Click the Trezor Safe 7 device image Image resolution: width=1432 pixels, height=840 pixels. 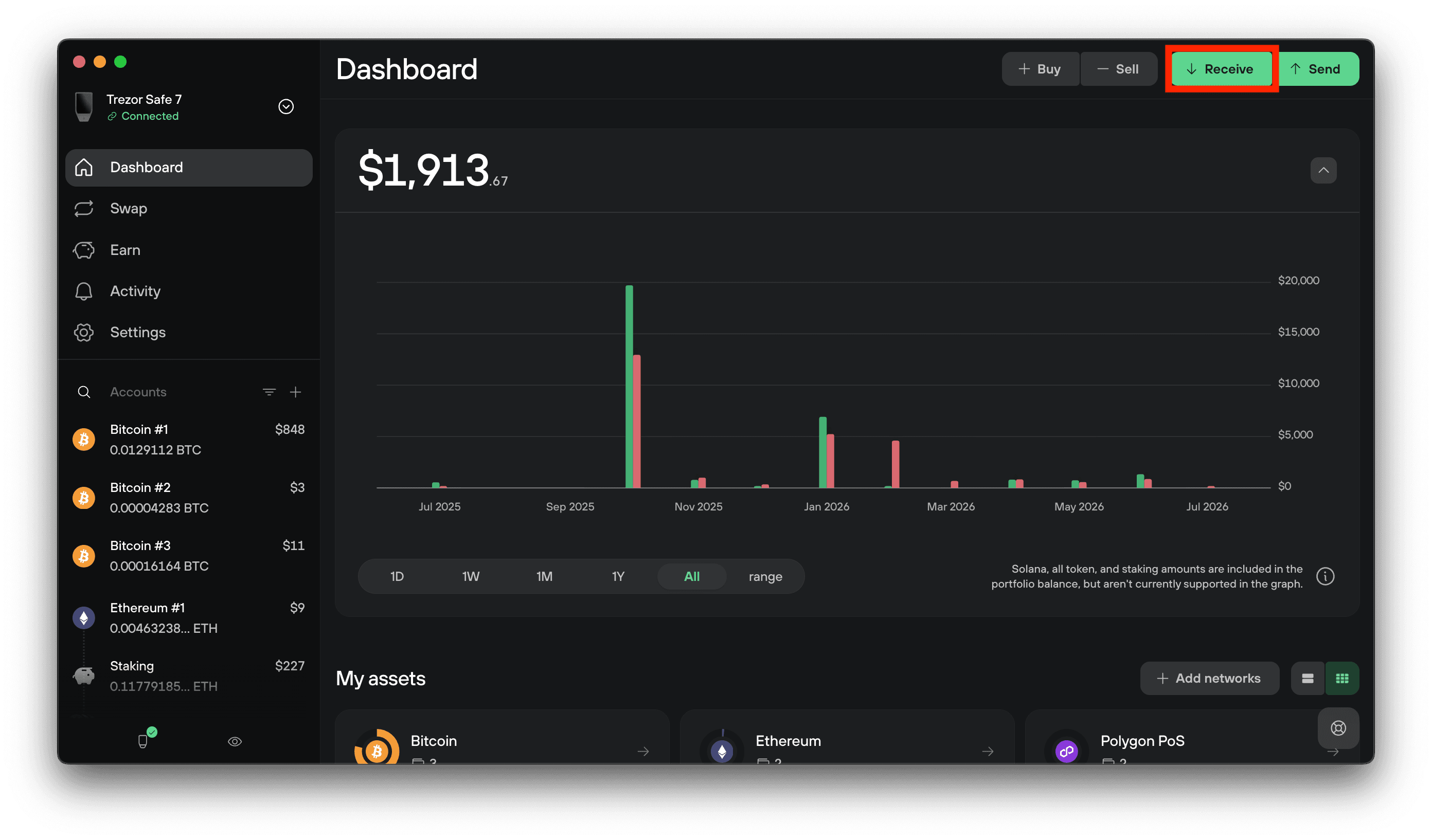[x=84, y=107]
